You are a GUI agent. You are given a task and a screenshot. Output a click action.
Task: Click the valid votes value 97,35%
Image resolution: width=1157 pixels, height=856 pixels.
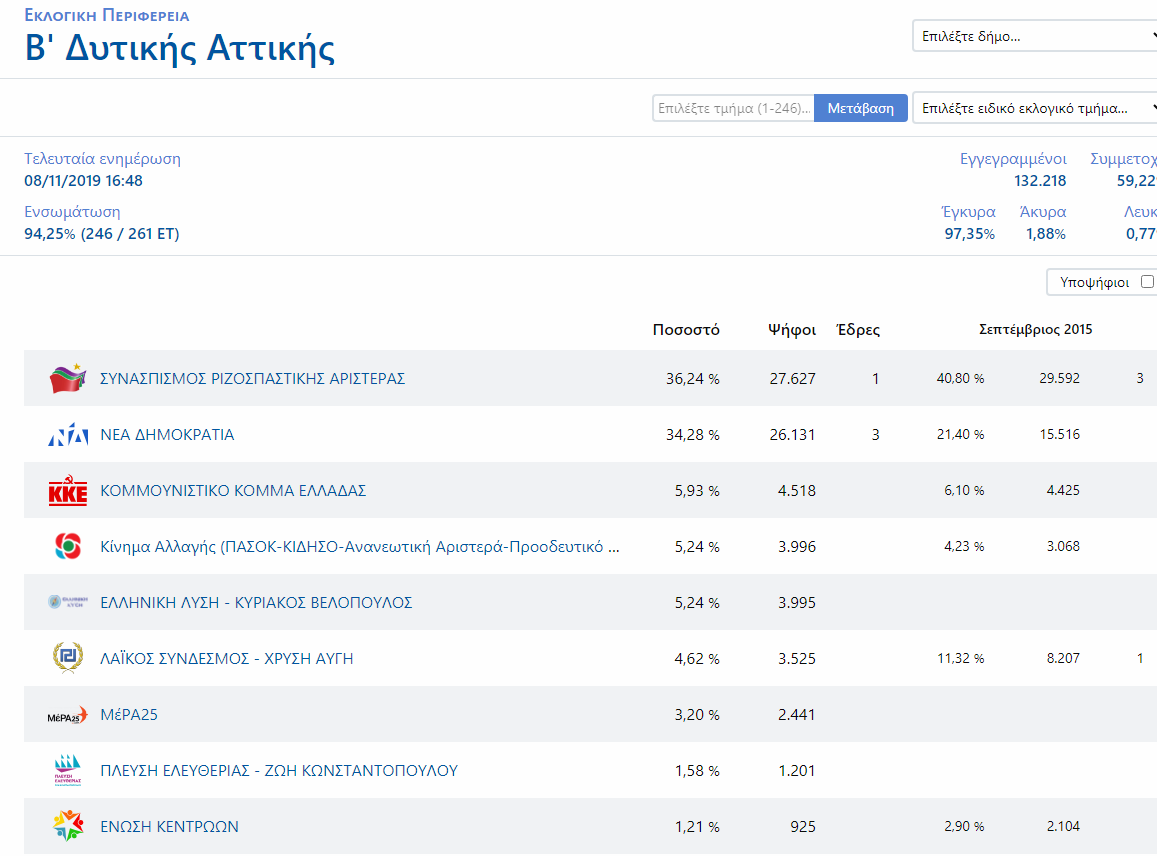970,234
